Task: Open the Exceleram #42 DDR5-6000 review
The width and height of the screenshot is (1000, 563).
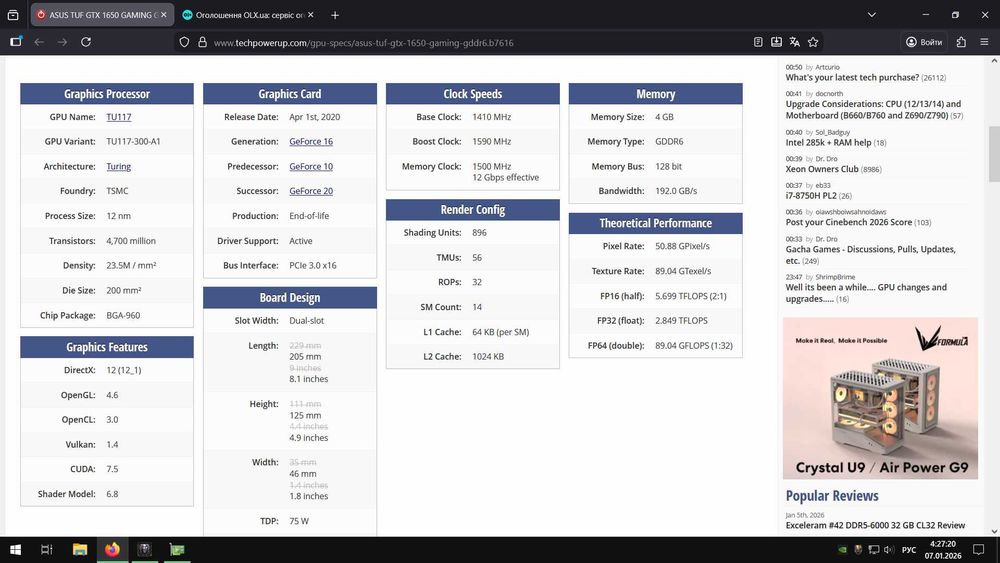Action: 875,525
